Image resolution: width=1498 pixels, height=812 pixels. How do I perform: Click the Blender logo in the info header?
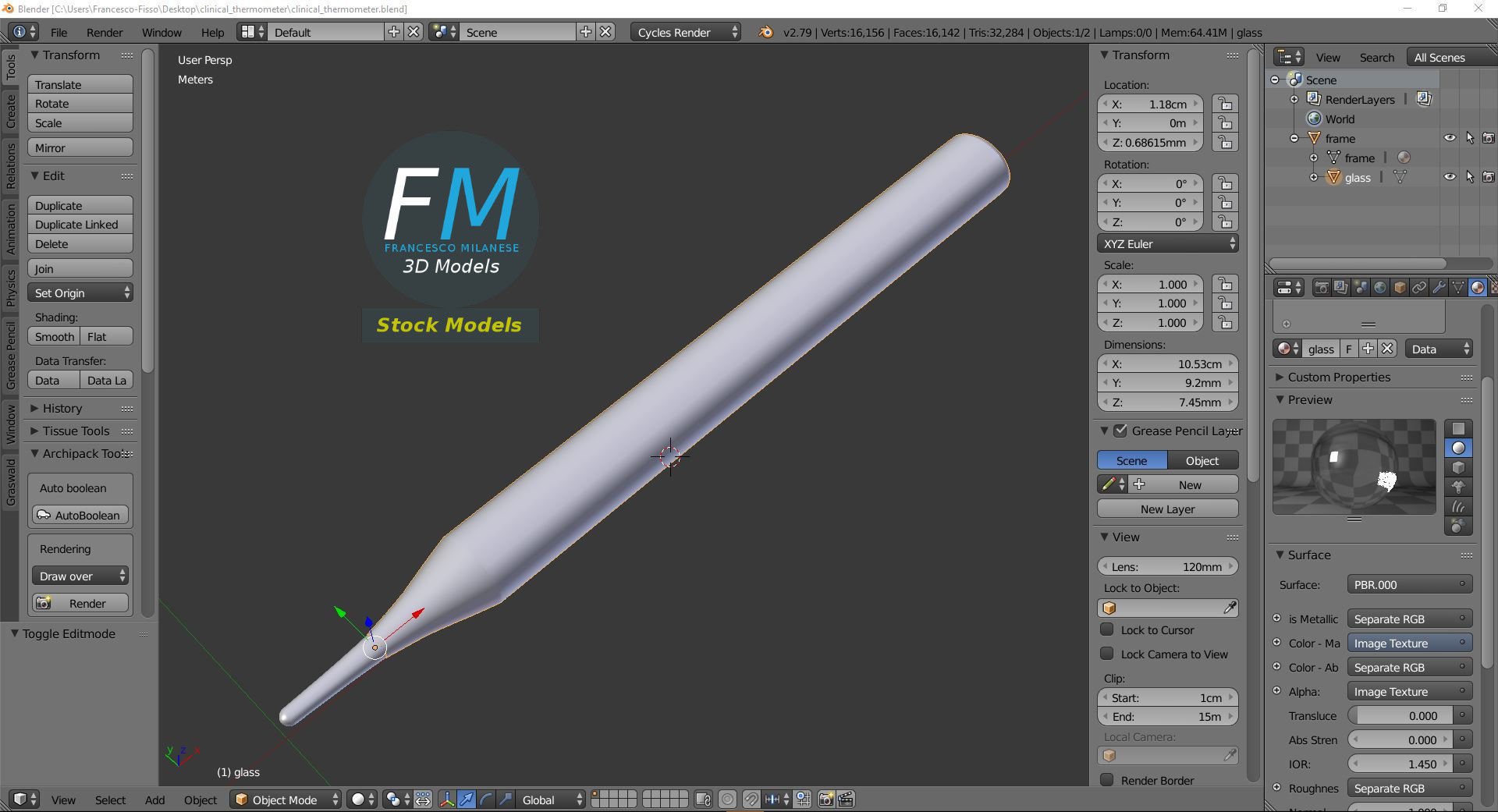[x=765, y=32]
